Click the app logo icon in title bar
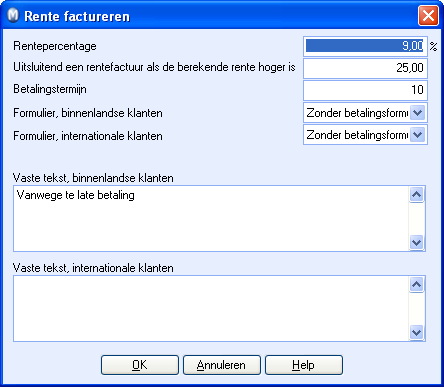Image resolution: width=444 pixels, height=387 pixels. (13, 15)
